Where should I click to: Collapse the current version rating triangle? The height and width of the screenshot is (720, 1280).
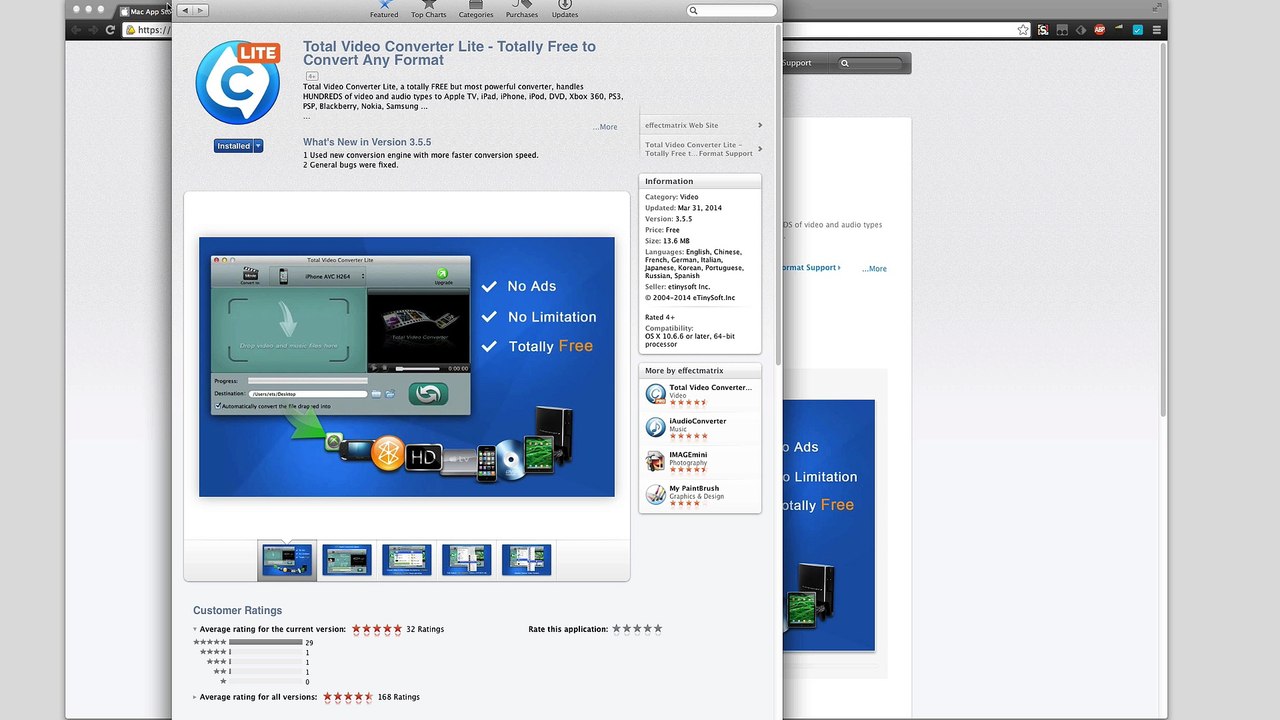pos(195,630)
